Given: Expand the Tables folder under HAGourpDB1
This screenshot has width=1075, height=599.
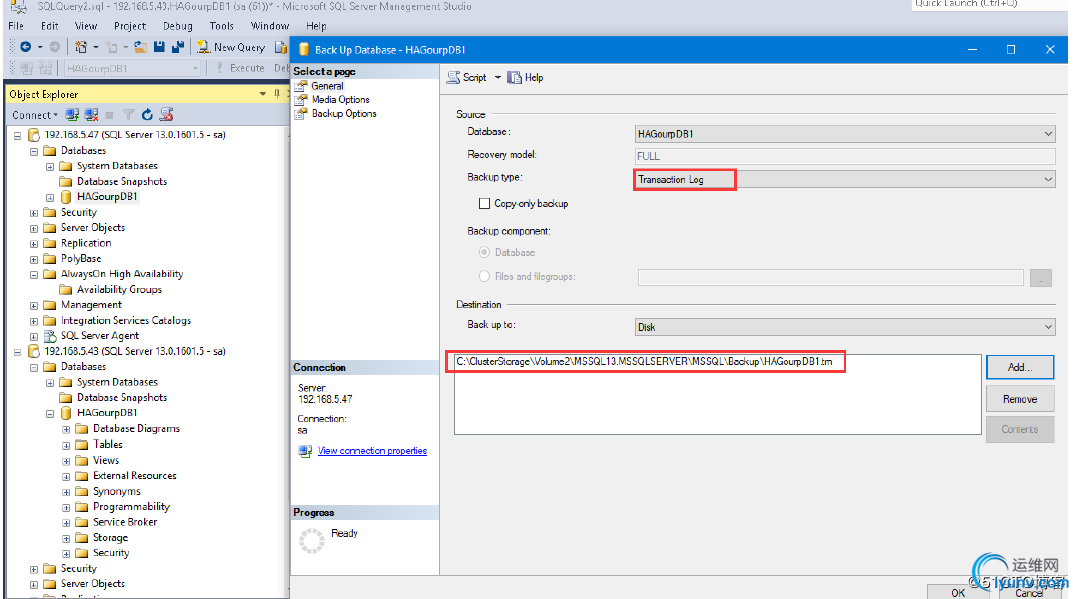Looking at the screenshot, I should pos(66,445).
